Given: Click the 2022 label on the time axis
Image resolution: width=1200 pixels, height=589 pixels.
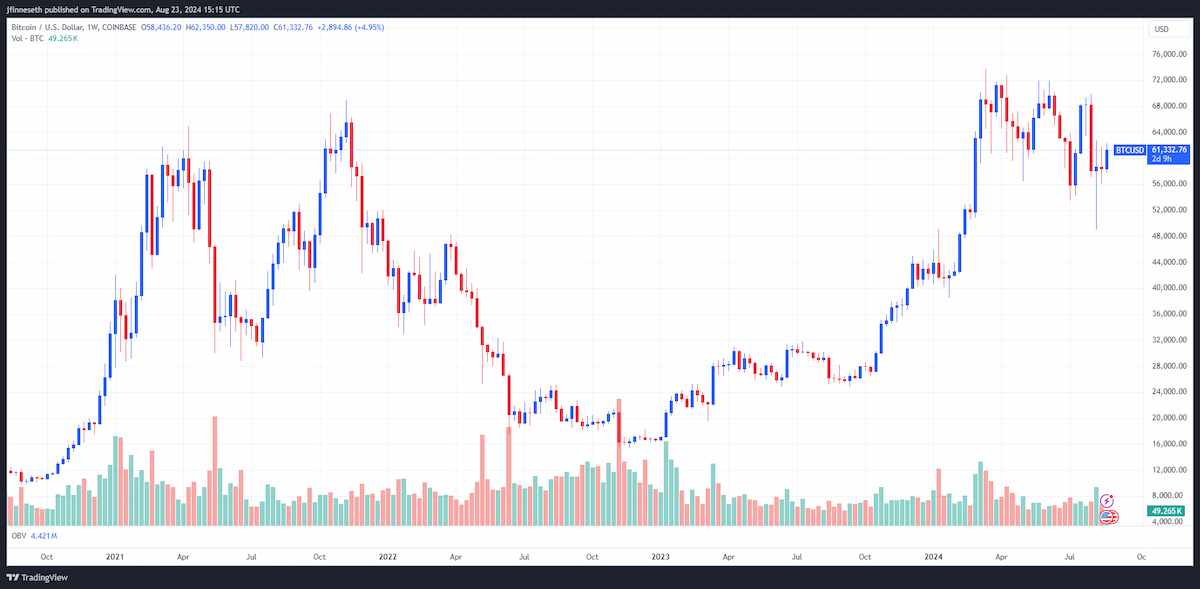Looking at the screenshot, I should coord(386,555).
